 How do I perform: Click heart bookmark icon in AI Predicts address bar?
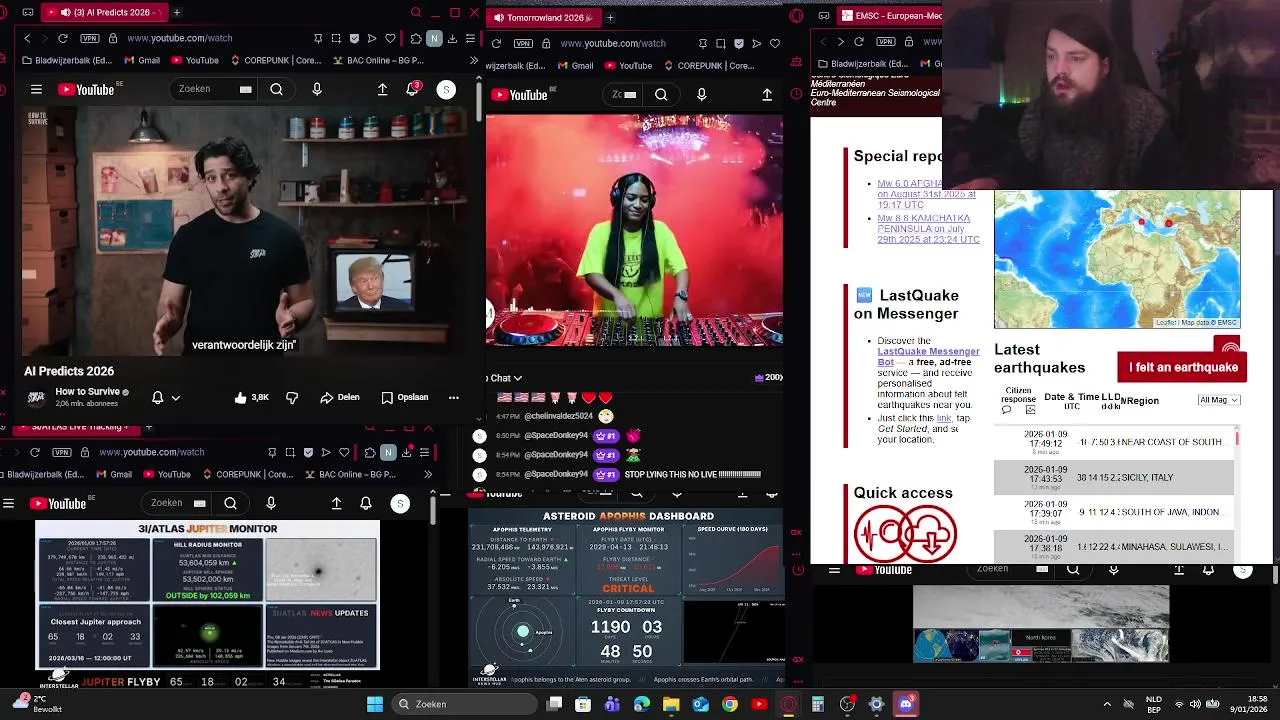390,38
